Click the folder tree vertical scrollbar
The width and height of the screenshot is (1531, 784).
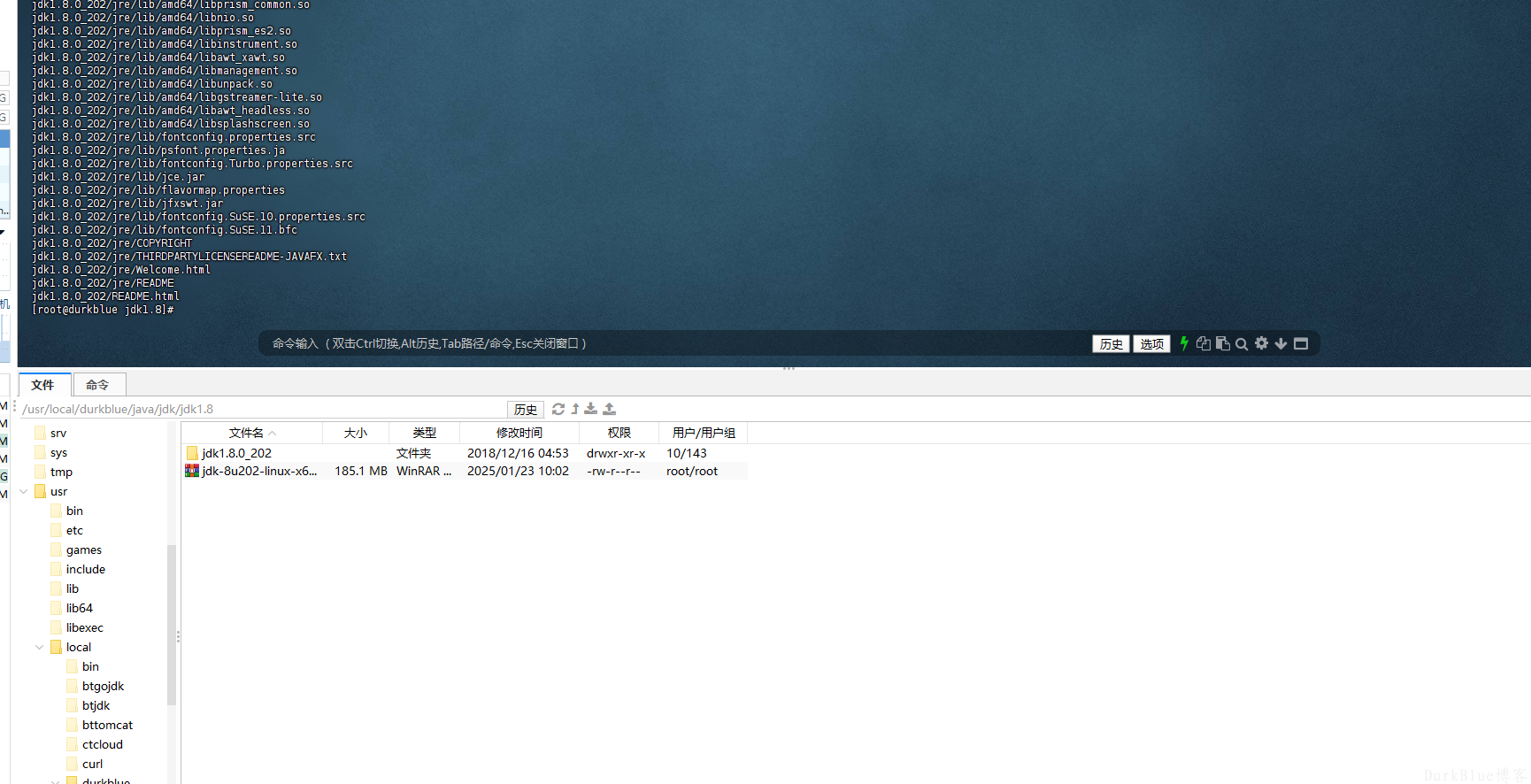coord(172,625)
